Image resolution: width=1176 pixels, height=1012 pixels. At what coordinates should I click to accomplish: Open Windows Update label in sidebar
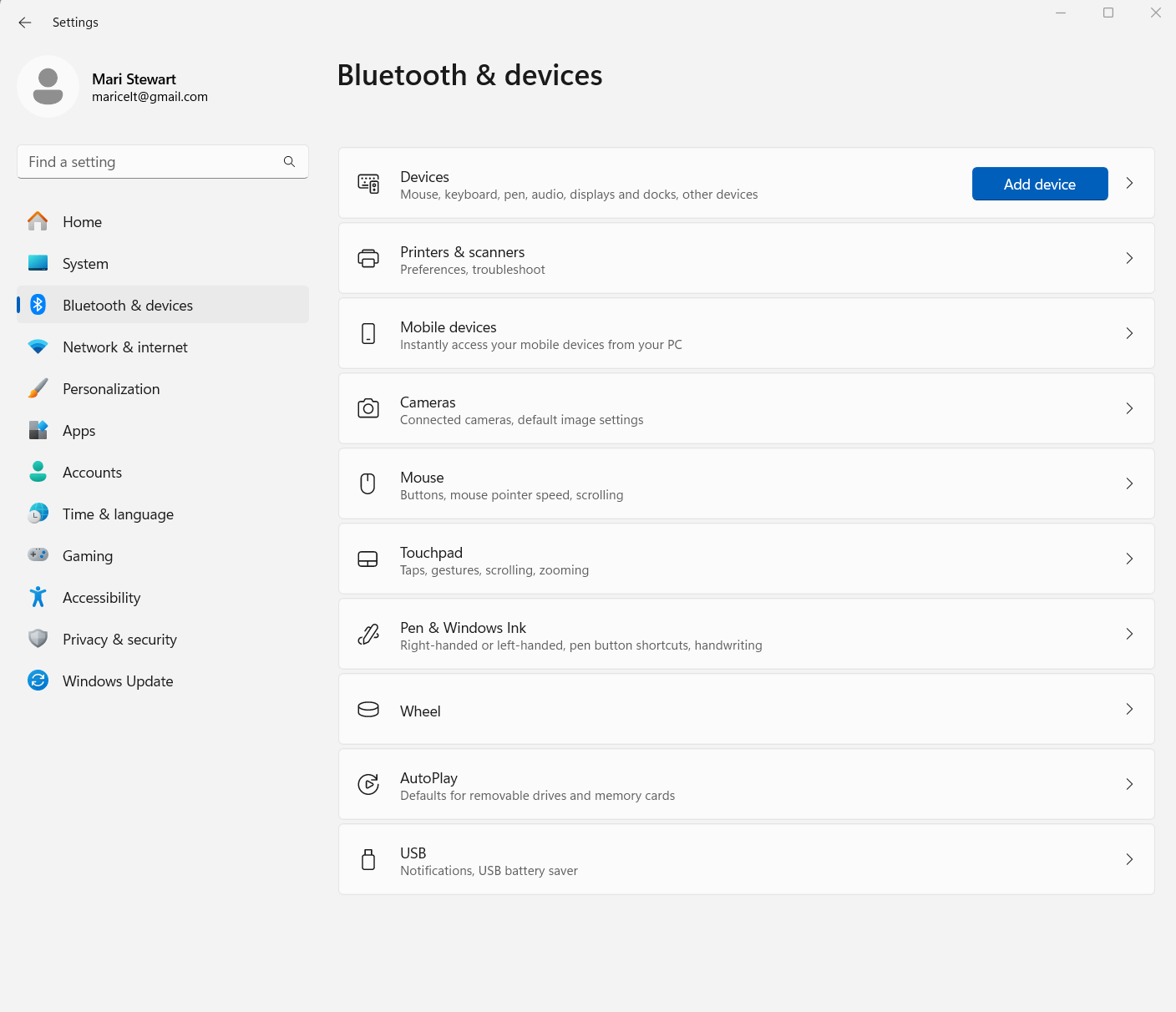(x=118, y=681)
